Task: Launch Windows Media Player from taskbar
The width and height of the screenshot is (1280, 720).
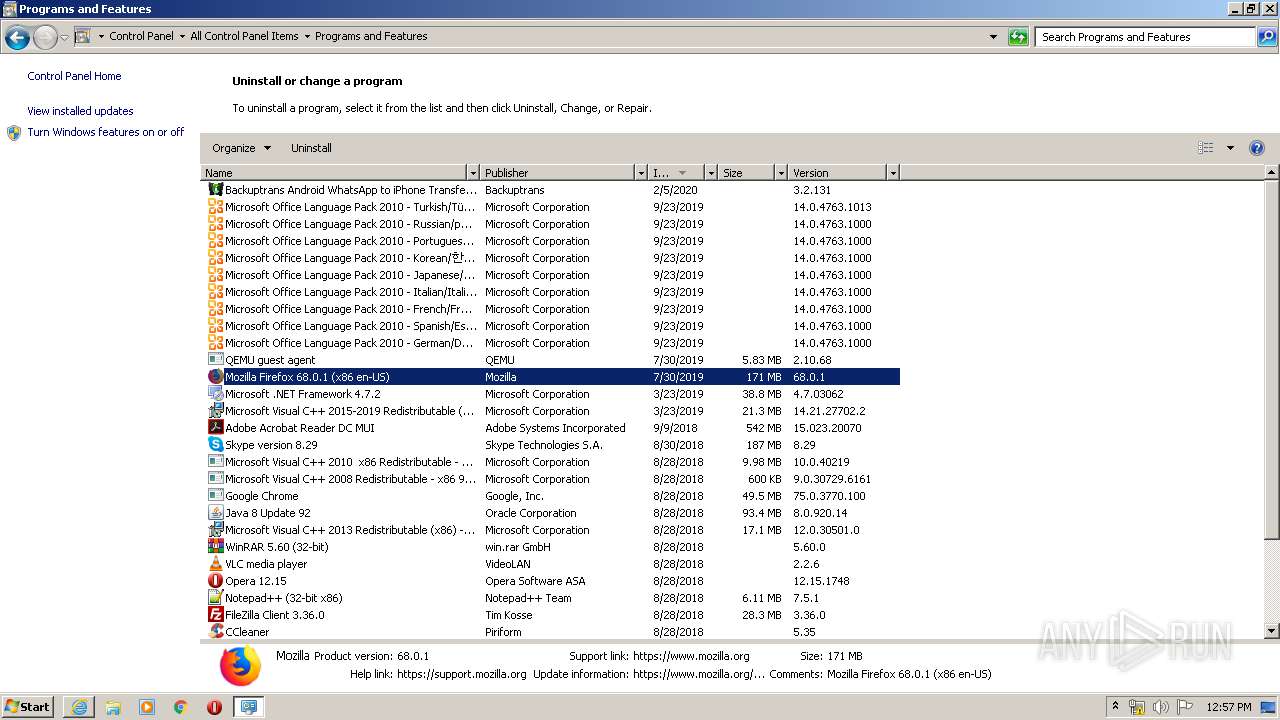Action: pyautogui.click(x=147, y=707)
